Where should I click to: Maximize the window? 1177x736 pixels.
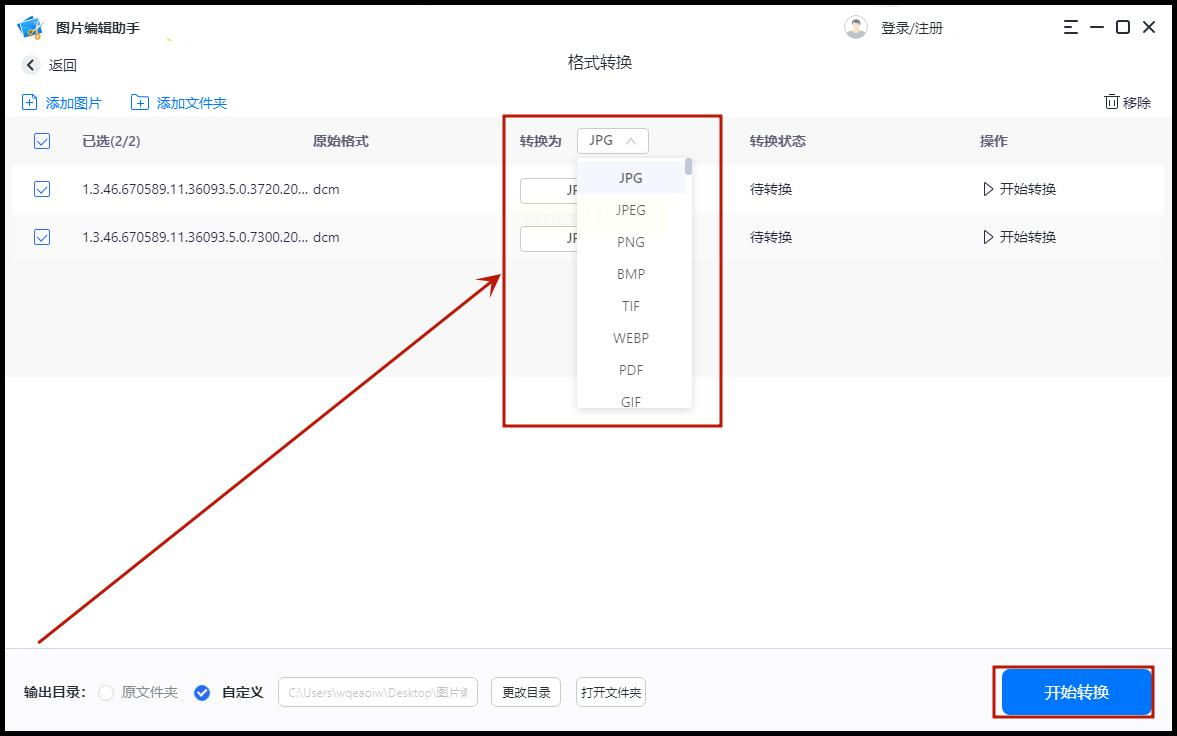click(1123, 28)
